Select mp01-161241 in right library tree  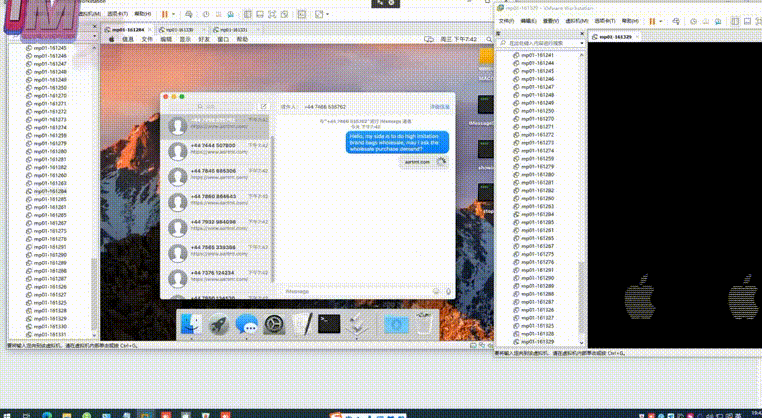tap(534, 55)
